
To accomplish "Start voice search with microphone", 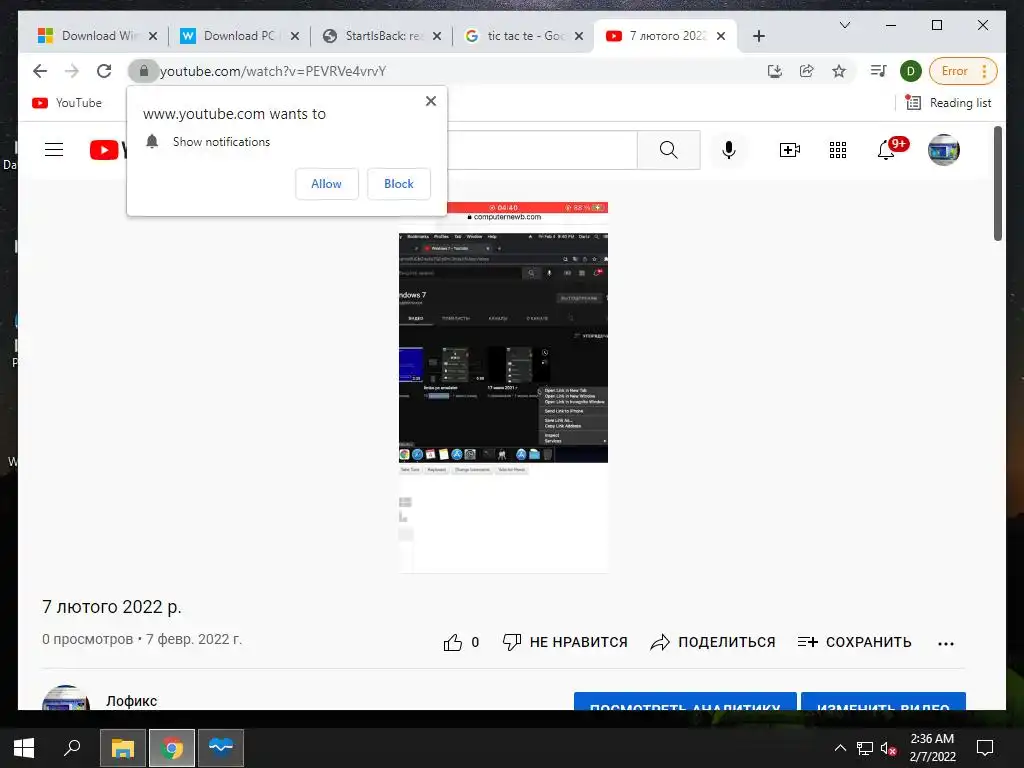I will (729, 150).
